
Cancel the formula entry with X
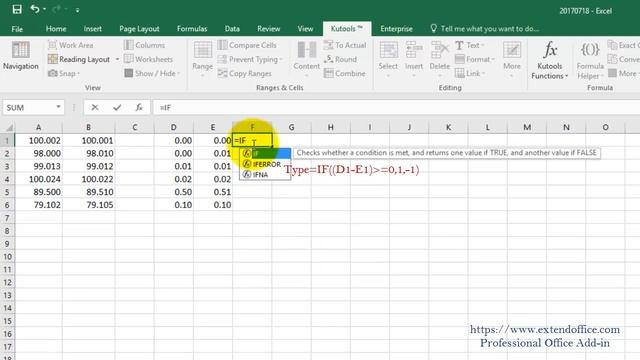click(95, 107)
